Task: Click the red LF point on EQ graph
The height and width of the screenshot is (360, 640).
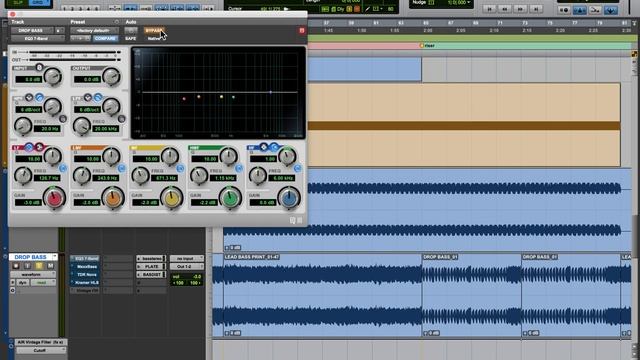Action: click(x=184, y=98)
